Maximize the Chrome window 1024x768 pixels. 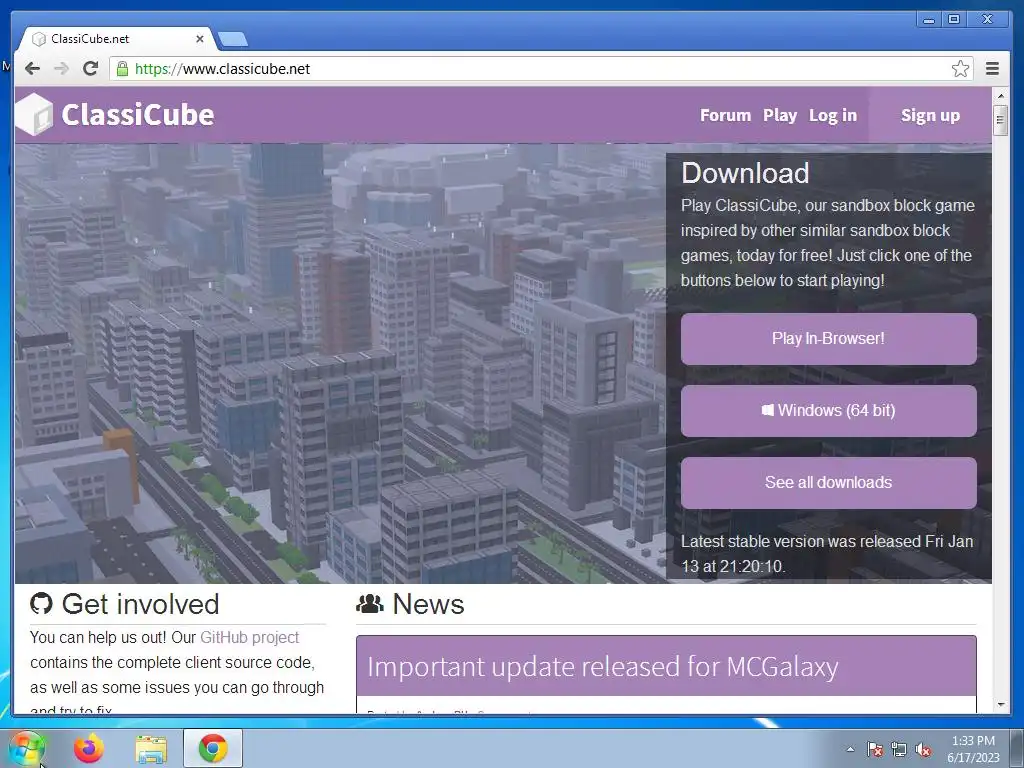[x=954, y=20]
